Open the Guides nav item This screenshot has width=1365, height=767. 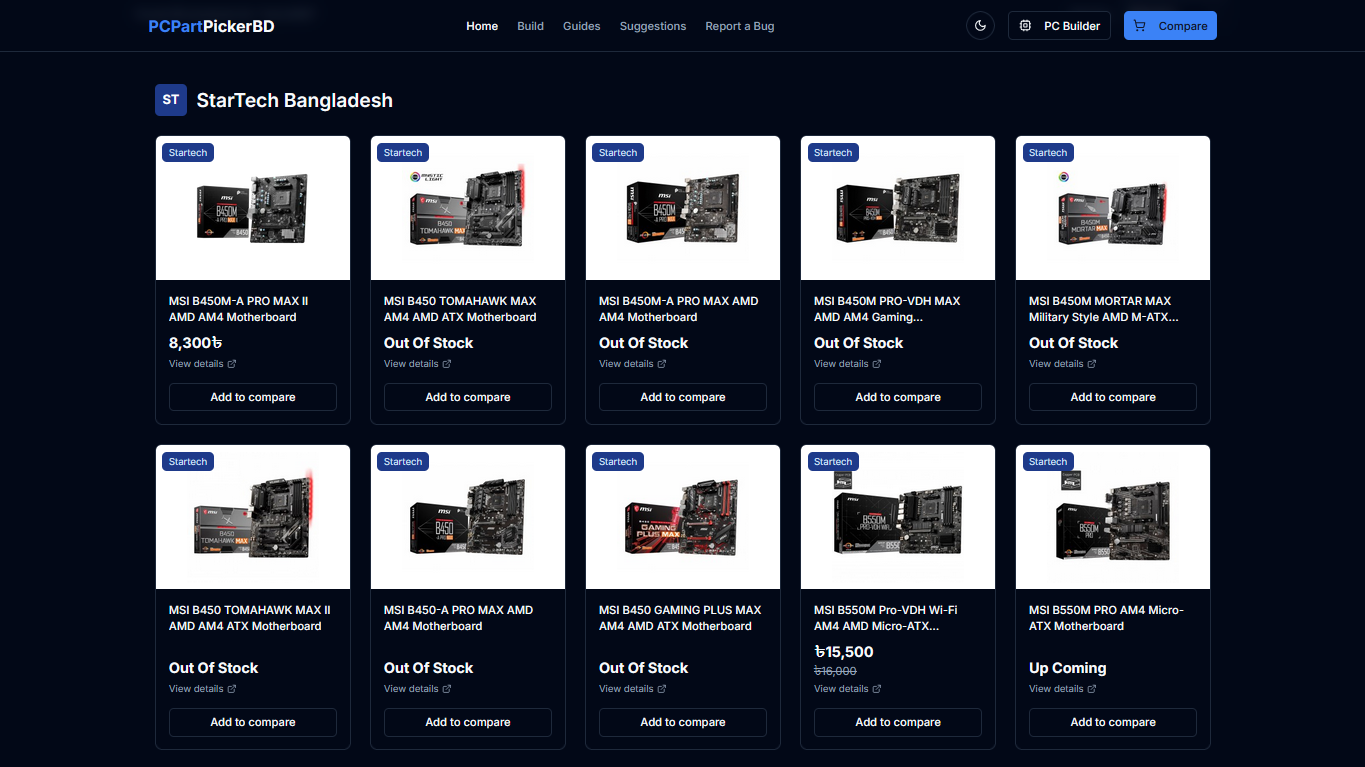tap(582, 26)
